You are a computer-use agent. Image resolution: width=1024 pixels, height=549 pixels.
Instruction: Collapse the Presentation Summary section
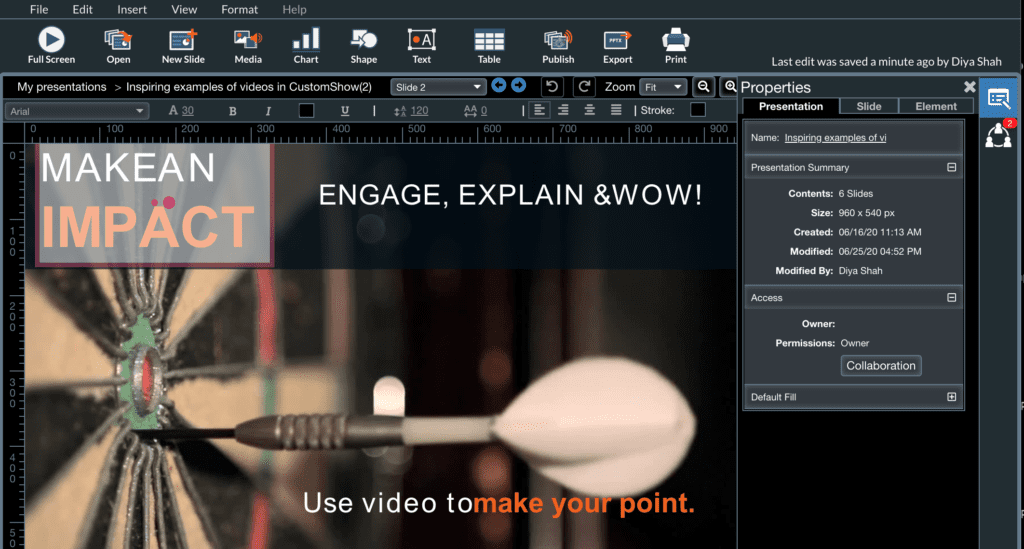pos(952,167)
